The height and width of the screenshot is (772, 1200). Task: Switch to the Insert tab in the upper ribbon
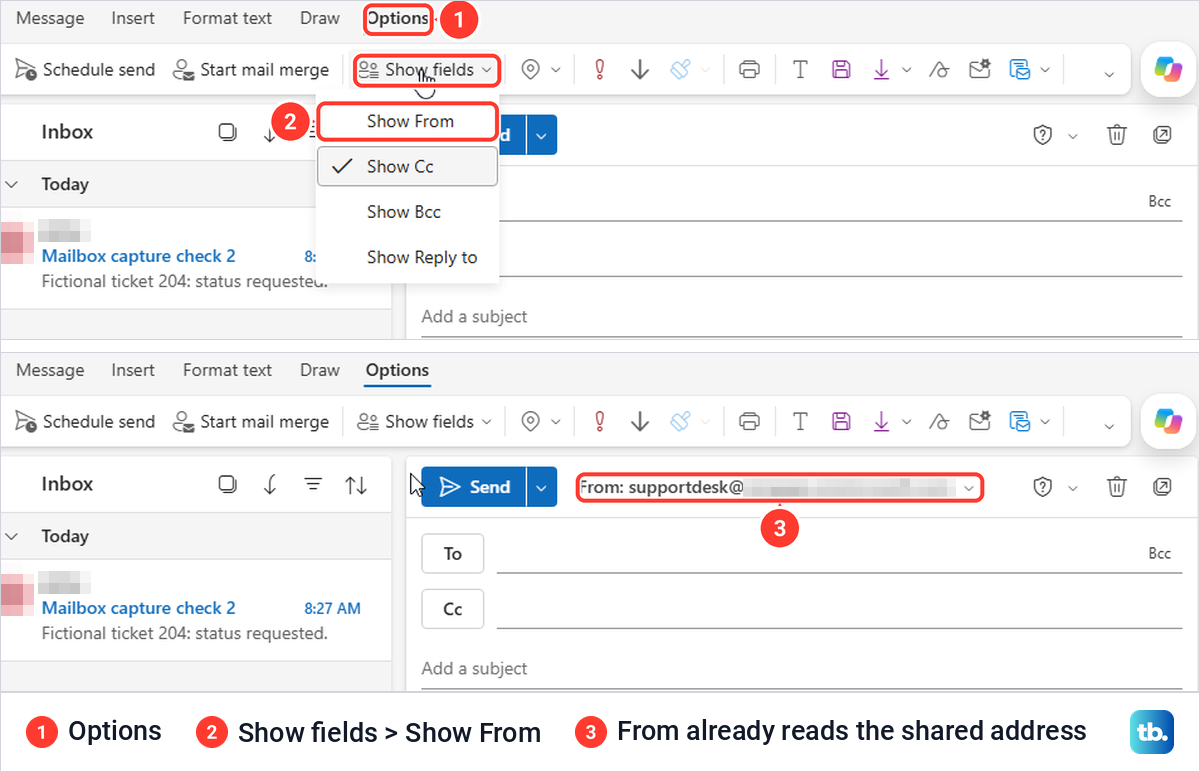pyautogui.click(x=133, y=18)
